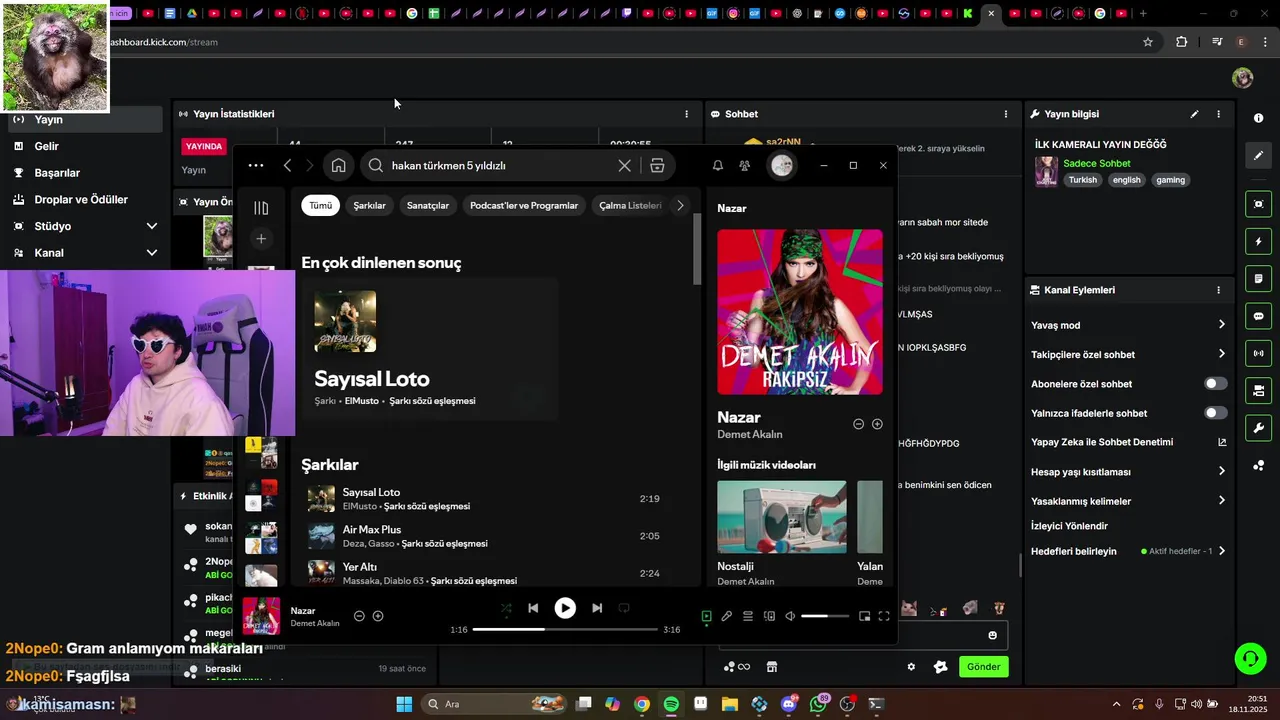Image resolution: width=1280 pixels, height=720 pixels.
Task: Click wrench icon in Kick right sidebar
Action: (x=1258, y=428)
